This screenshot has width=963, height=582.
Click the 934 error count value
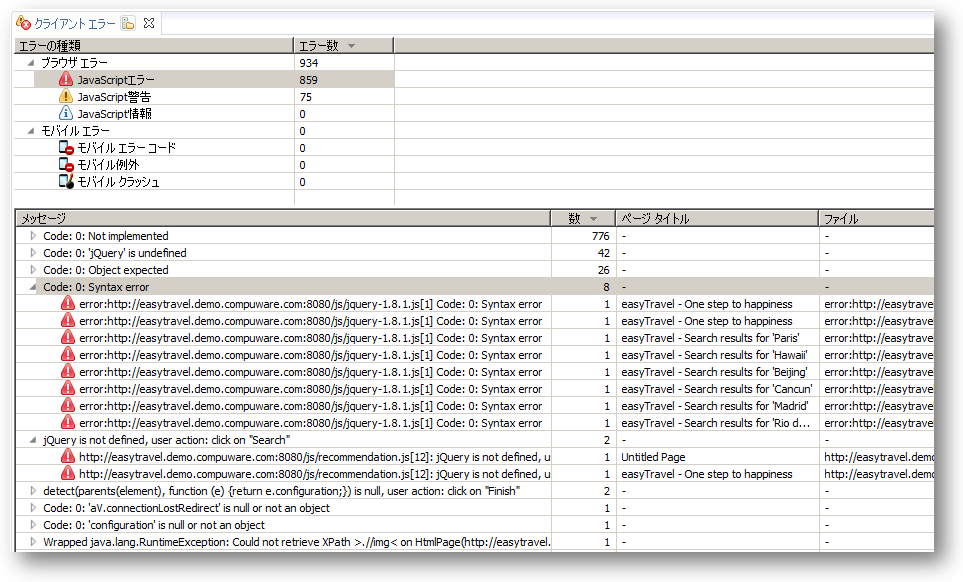[309, 63]
